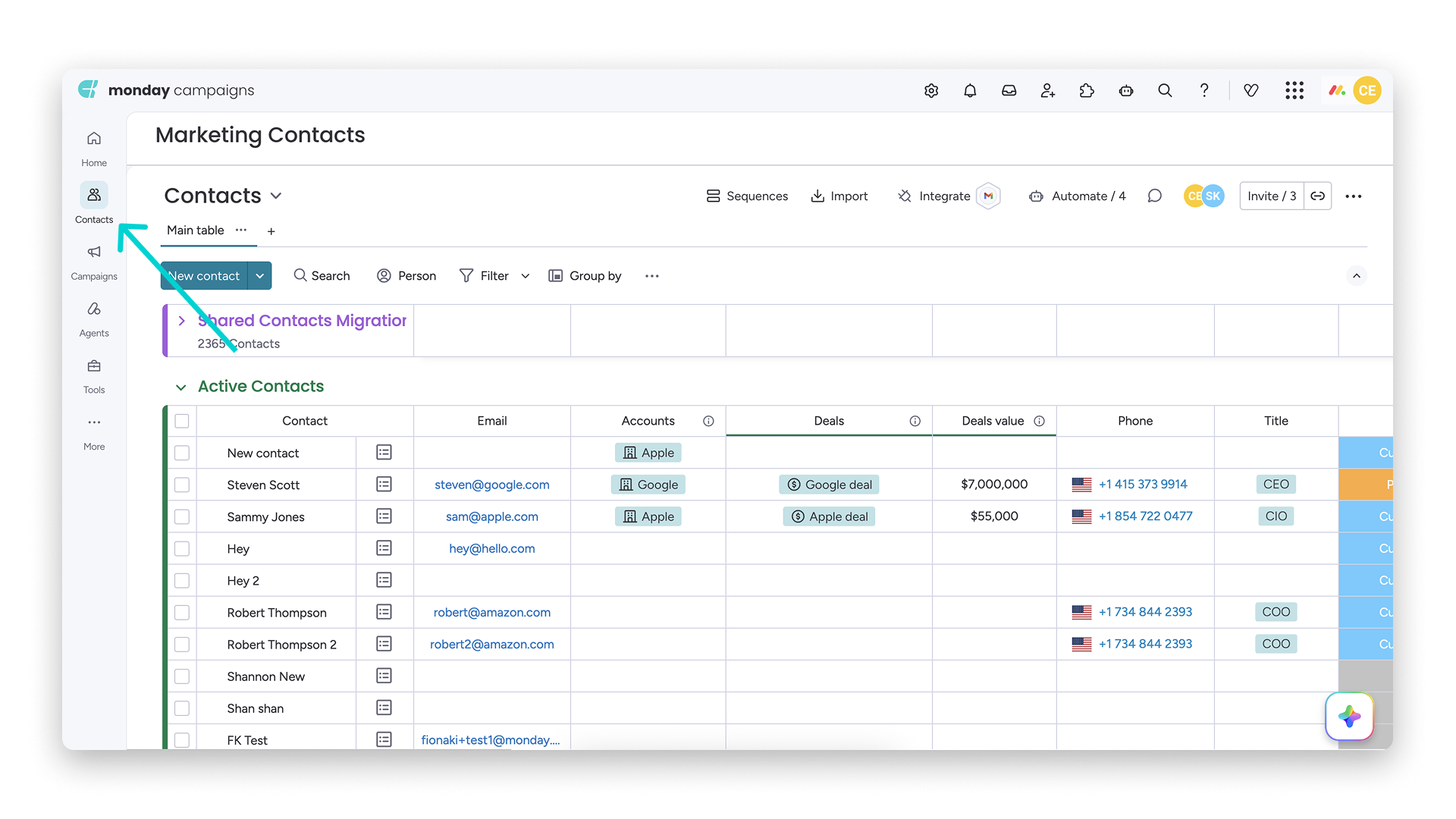Screen dimensions: 1456x819
Task: Click the Import button
Action: [839, 196]
